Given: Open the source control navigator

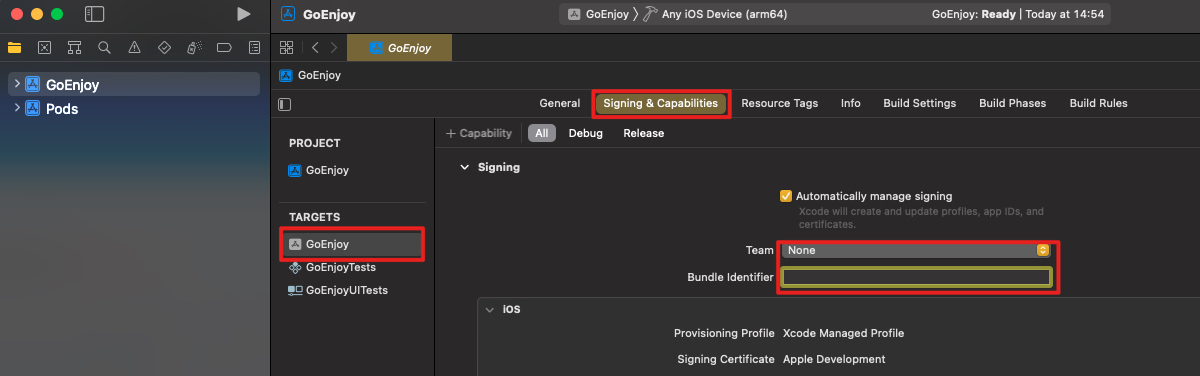Looking at the screenshot, I should coord(44,47).
